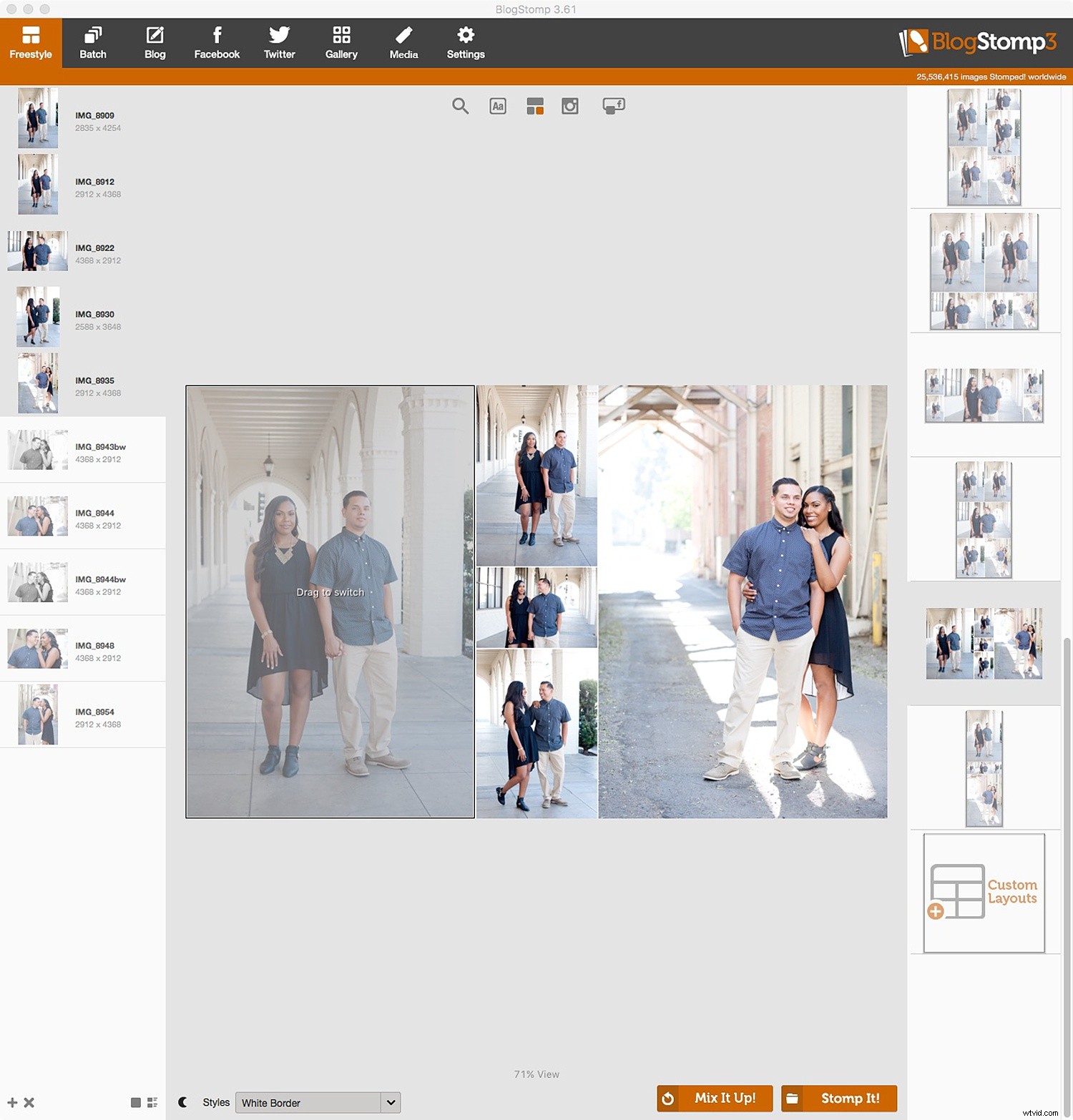Click the image search magnifier icon
This screenshot has height=1120, width=1073.
tap(460, 106)
